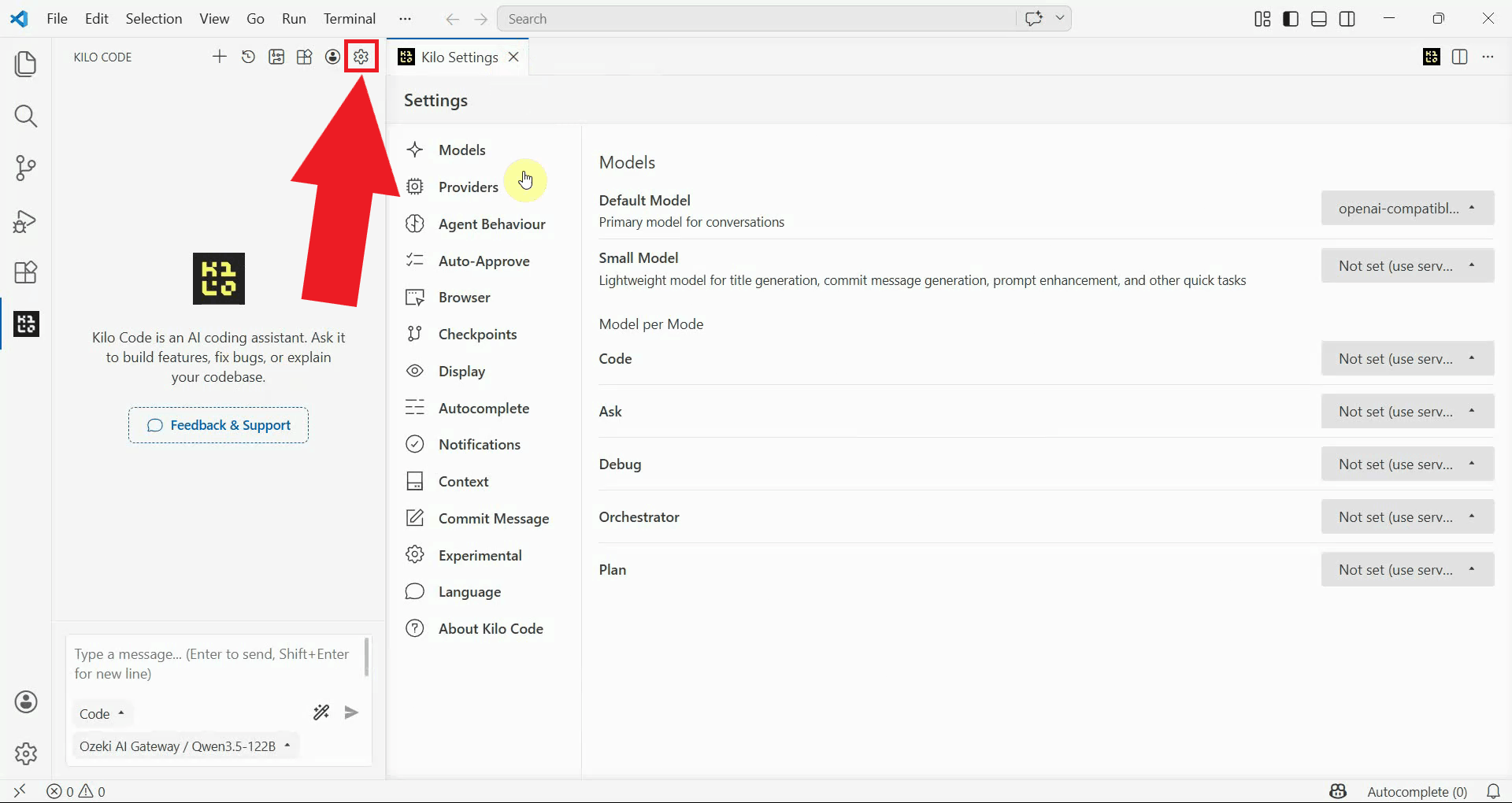Click the chat input scrollbar
1512x803 pixels.
[x=366, y=657]
